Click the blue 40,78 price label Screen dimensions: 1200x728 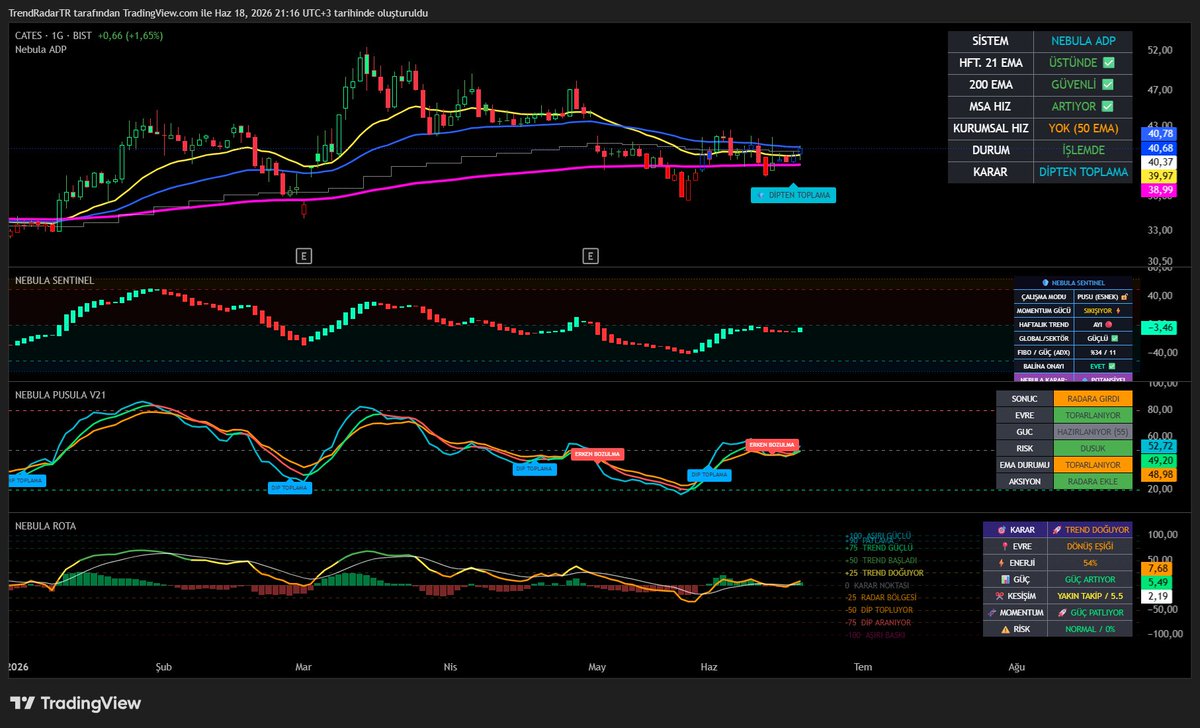coord(1161,133)
